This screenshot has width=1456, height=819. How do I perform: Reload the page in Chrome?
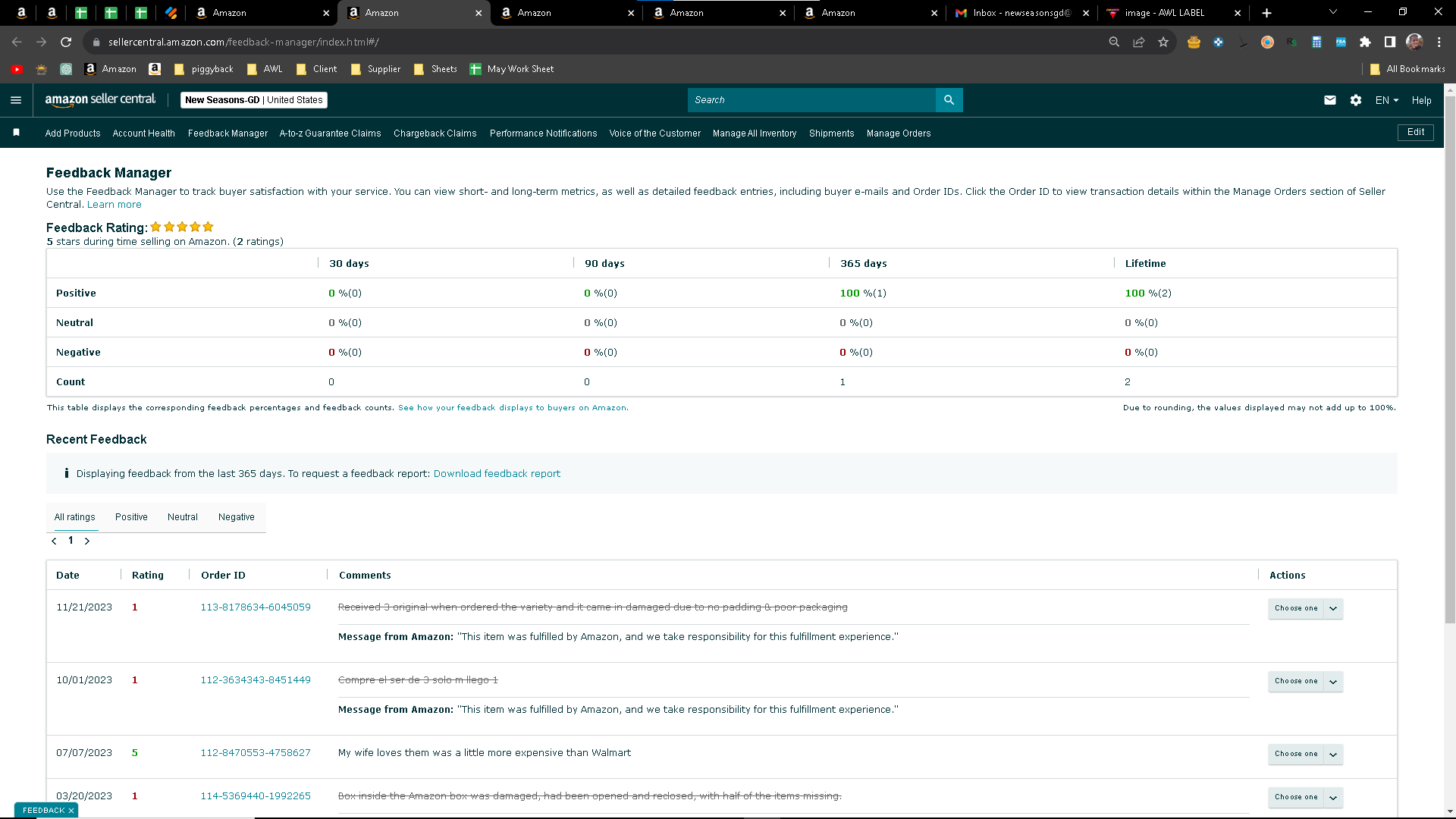[66, 42]
